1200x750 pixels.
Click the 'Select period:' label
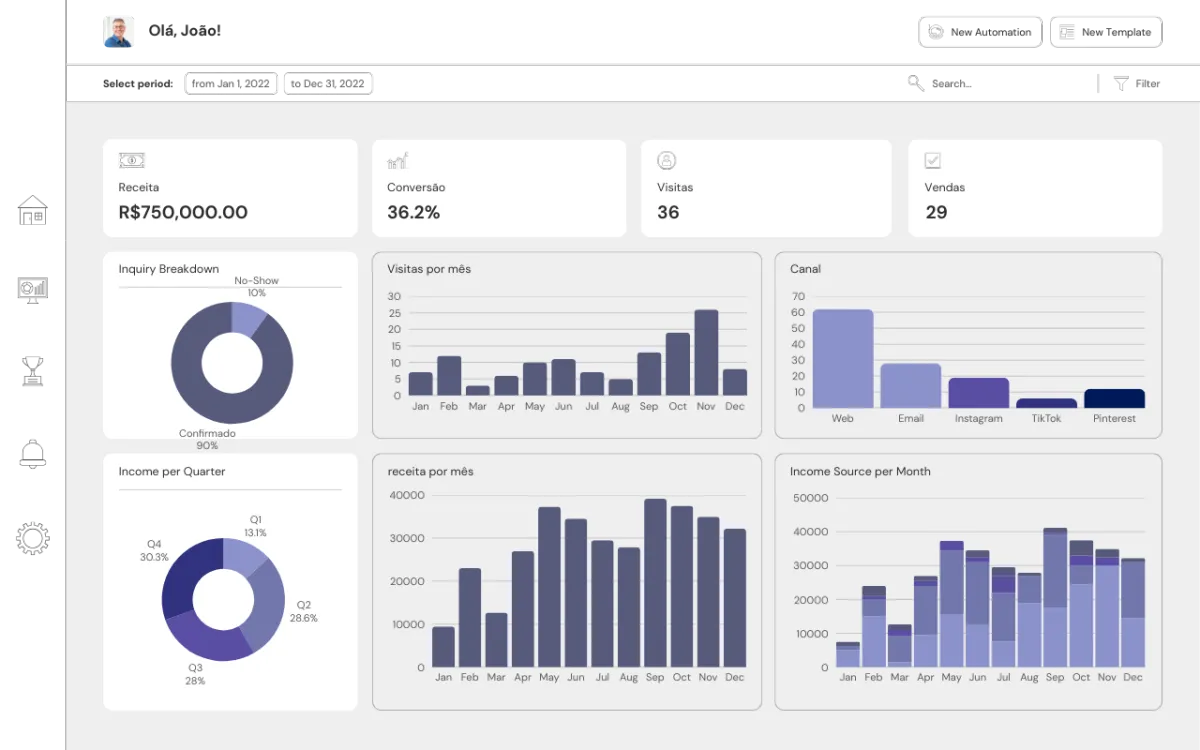click(138, 84)
